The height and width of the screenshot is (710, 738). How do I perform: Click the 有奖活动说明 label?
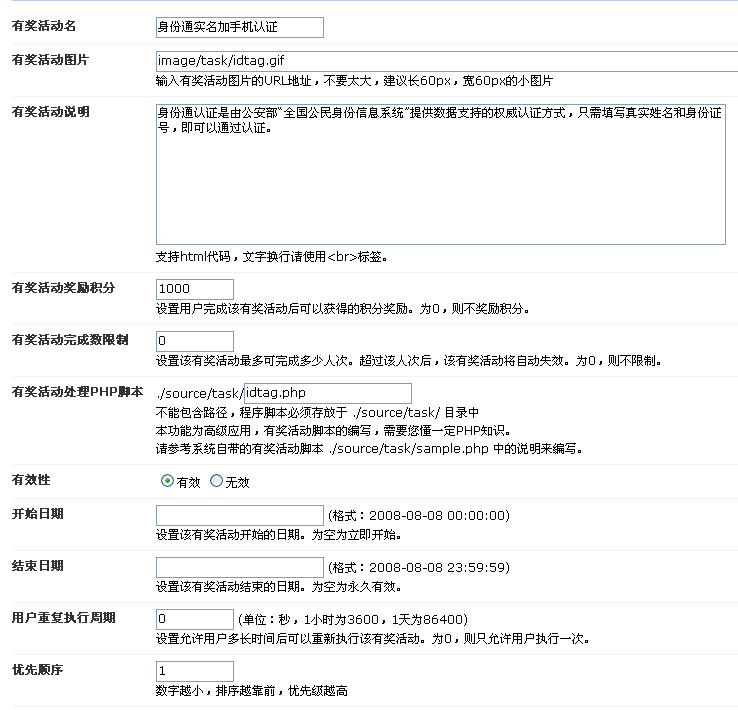[x=50, y=112]
